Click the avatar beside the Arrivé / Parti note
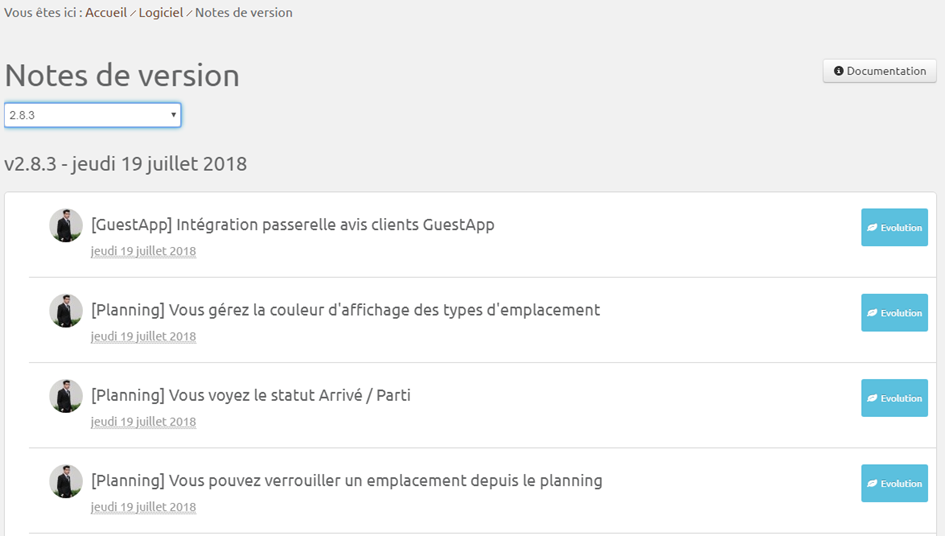The image size is (945, 536). (x=66, y=396)
